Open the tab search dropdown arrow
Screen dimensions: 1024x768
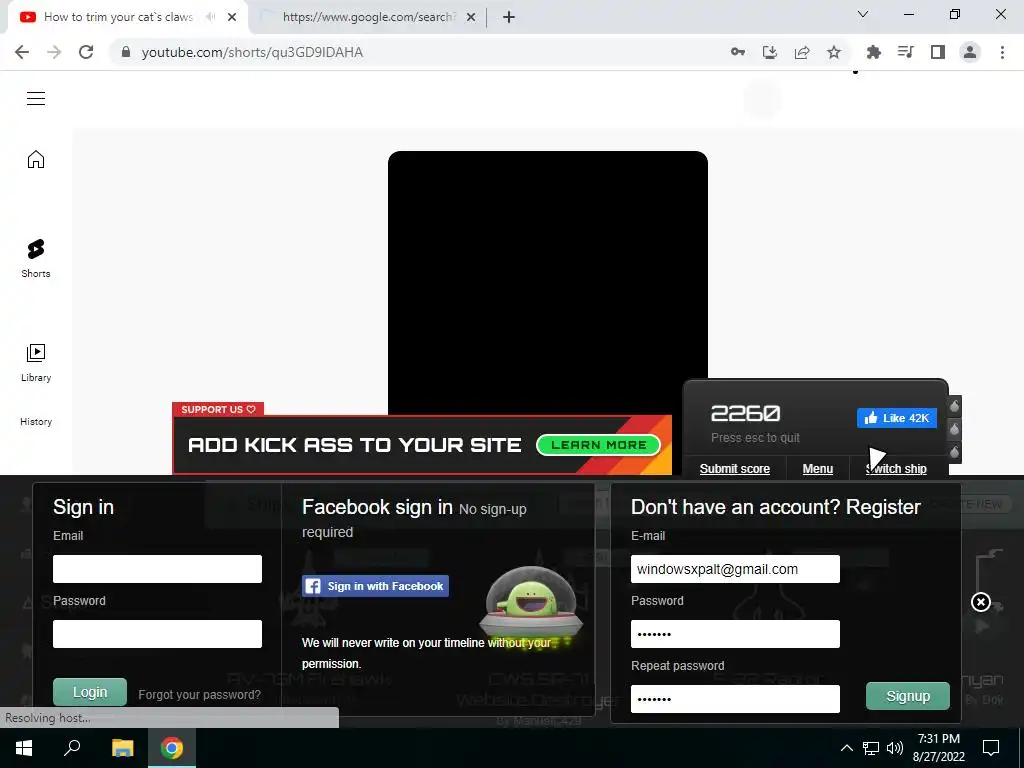click(x=863, y=14)
